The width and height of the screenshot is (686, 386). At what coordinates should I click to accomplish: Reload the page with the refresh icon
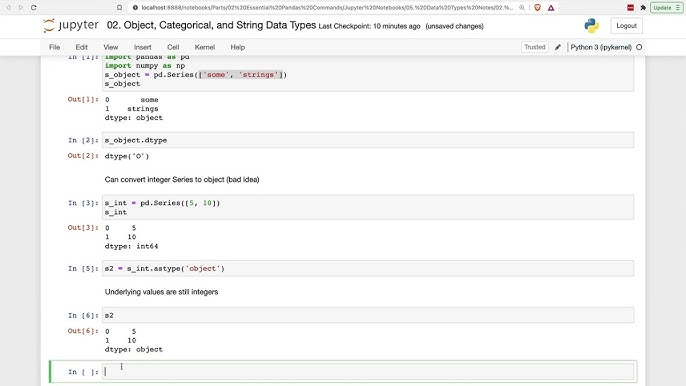point(34,7)
